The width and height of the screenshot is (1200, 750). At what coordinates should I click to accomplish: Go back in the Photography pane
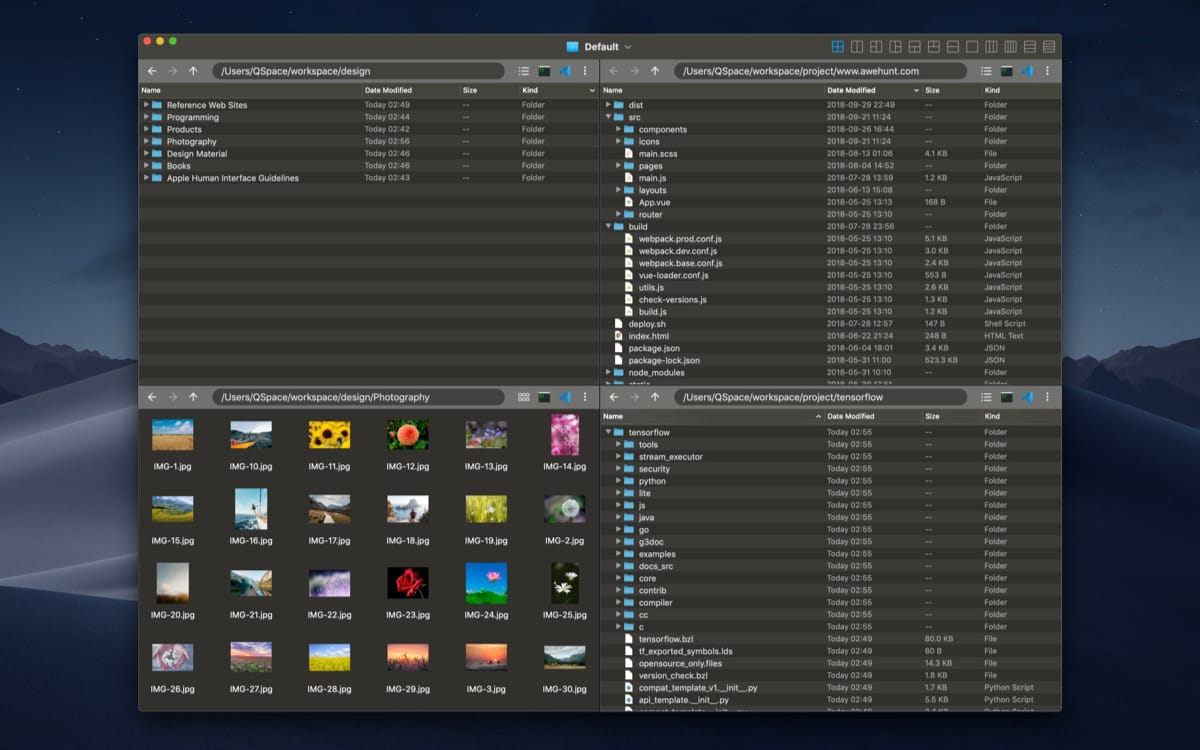coord(152,397)
